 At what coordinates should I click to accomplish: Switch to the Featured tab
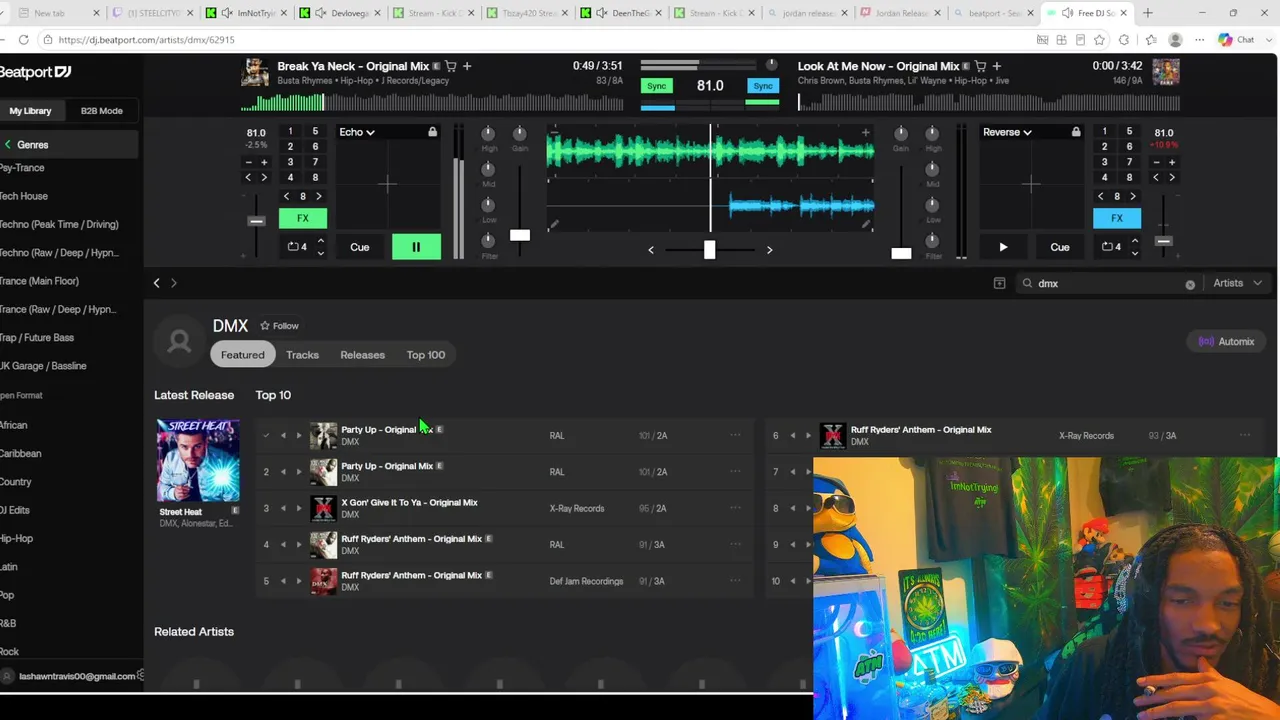coord(242,355)
